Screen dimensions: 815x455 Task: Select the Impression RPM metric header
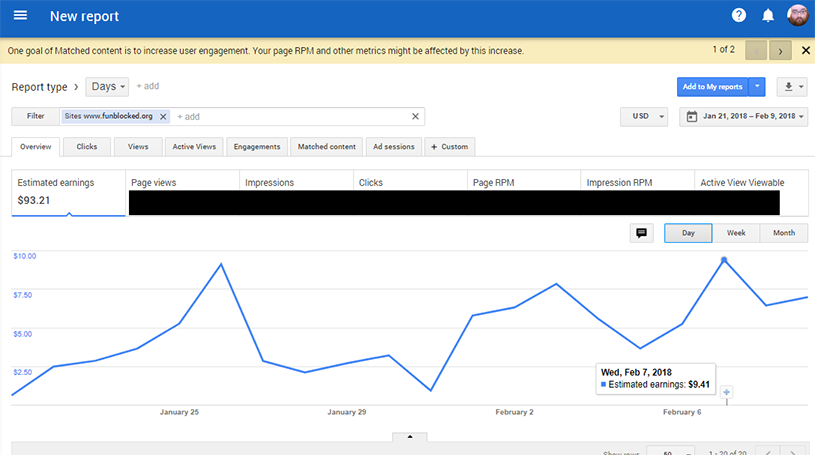pyautogui.click(x=619, y=183)
